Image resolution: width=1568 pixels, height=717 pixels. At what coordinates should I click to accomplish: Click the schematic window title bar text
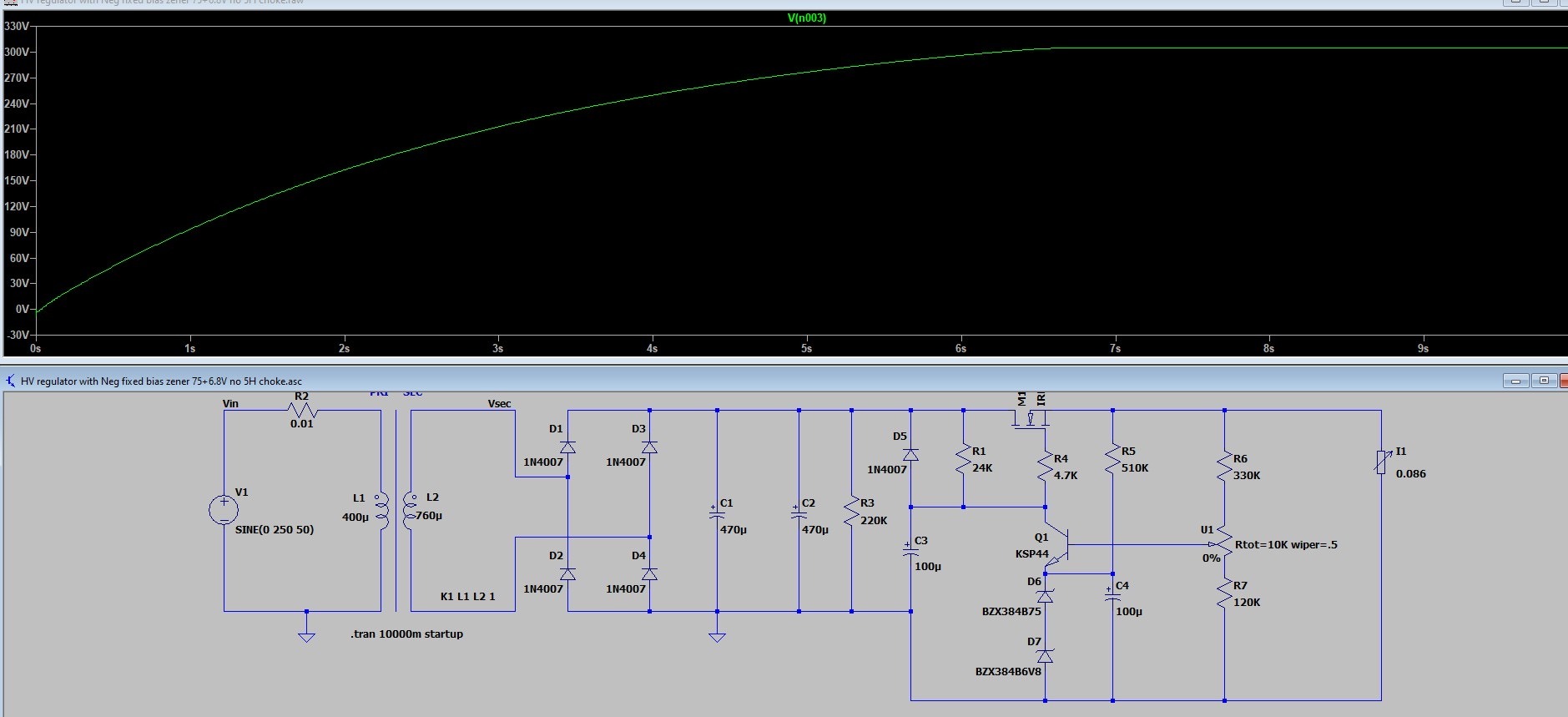pos(161,381)
